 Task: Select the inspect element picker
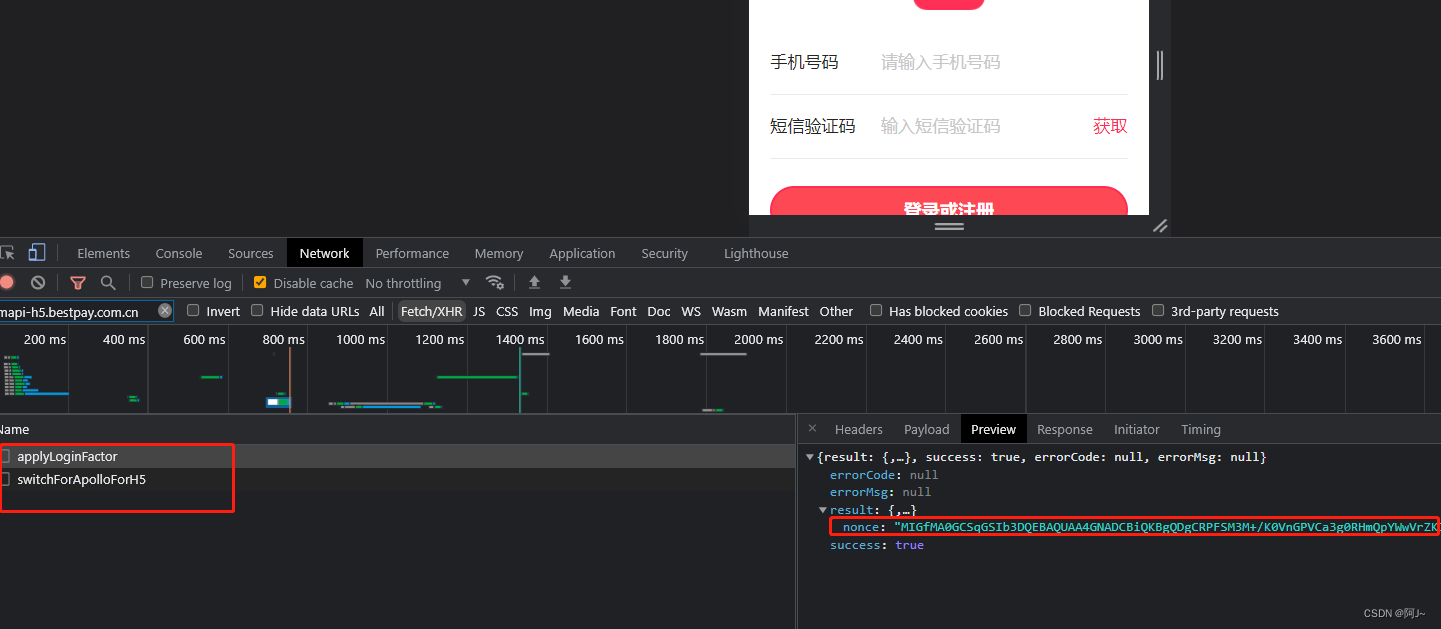pos(6,252)
